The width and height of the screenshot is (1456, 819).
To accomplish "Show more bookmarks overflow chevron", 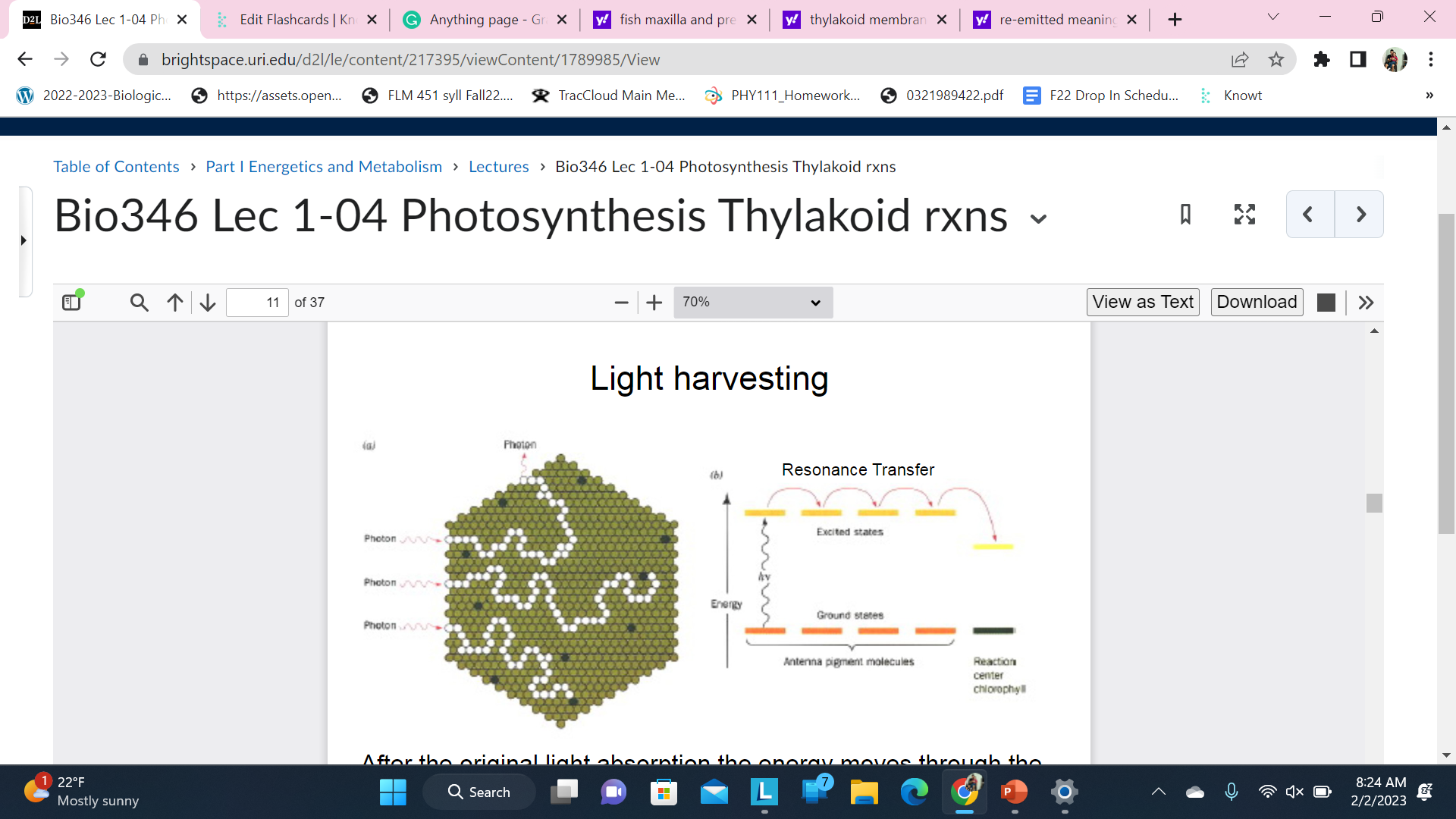I will coord(1429,96).
